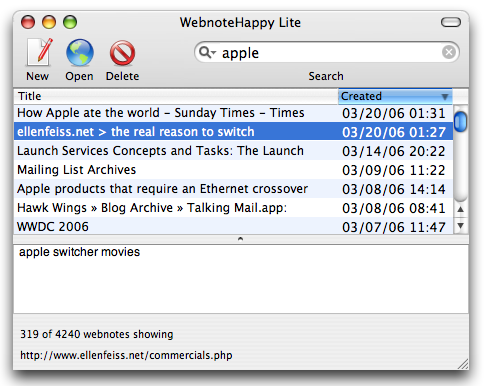
Task: Click the date 03/09/06 11:22
Action: pos(394,170)
